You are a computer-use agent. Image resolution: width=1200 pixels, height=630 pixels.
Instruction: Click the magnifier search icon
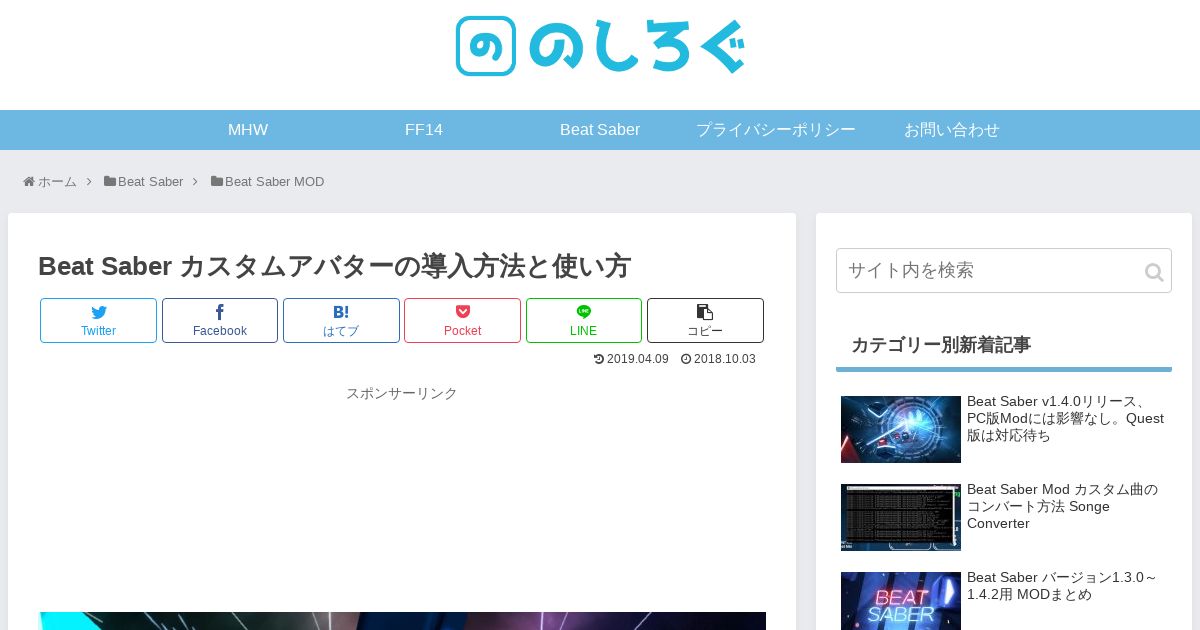(1154, 272)
